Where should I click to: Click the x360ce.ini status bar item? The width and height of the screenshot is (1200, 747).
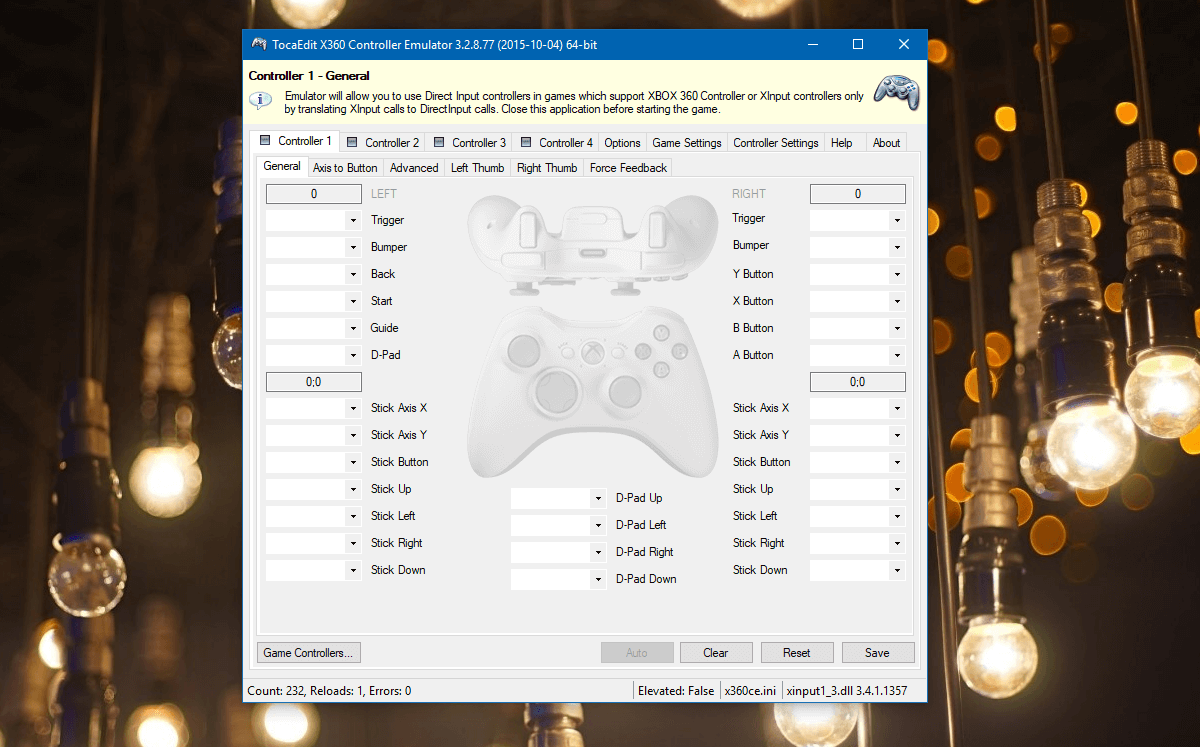click(x=749, y=691)
